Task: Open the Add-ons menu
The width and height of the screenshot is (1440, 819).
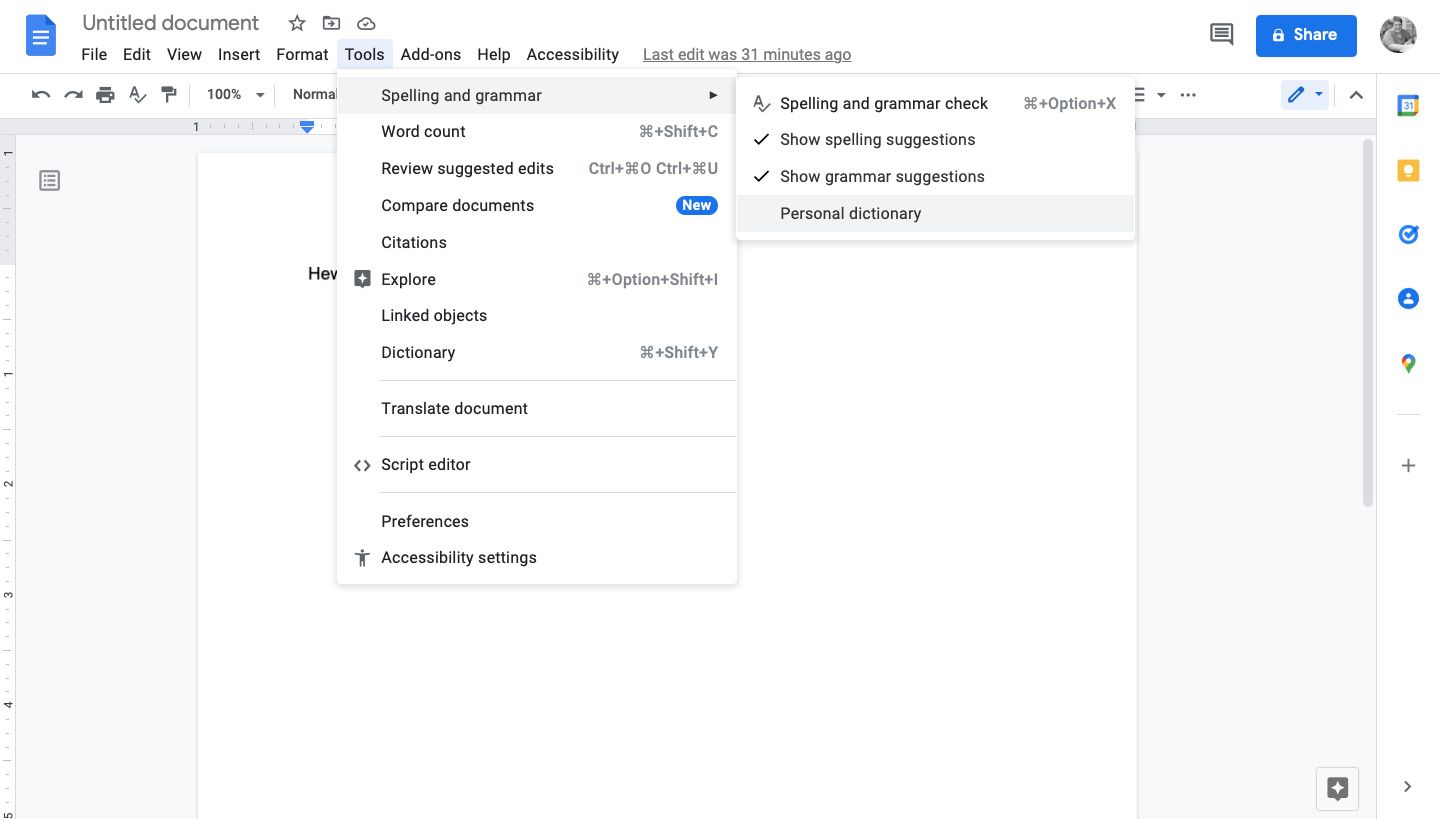Action: (431, 54)
